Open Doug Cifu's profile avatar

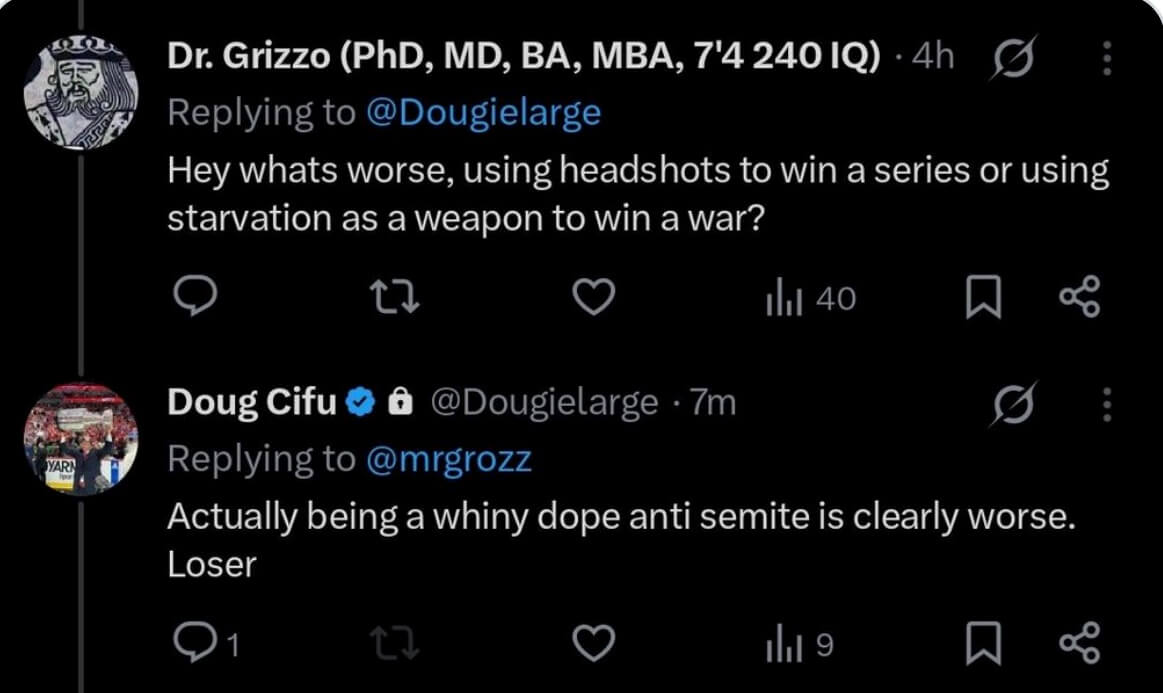click(80, 438)
